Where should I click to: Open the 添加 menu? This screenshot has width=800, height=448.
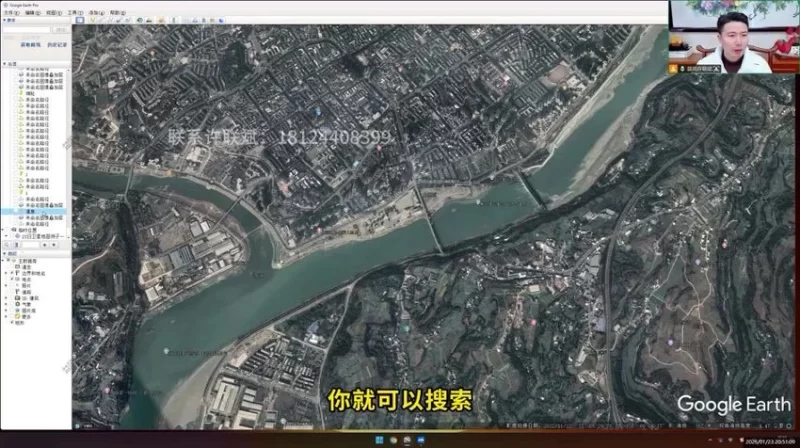click(x=96, y=12)
